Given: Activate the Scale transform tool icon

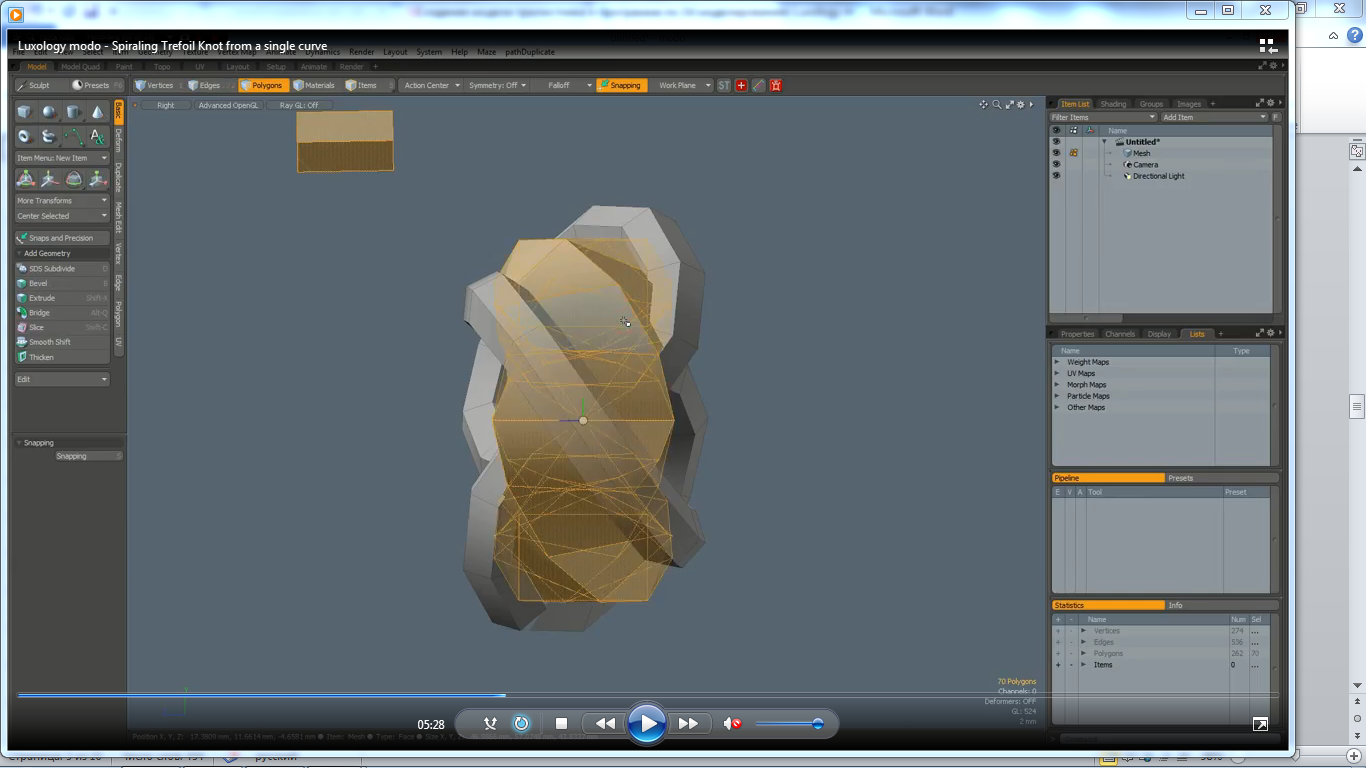Looking at the screenshot, I should tap(97, 180).
